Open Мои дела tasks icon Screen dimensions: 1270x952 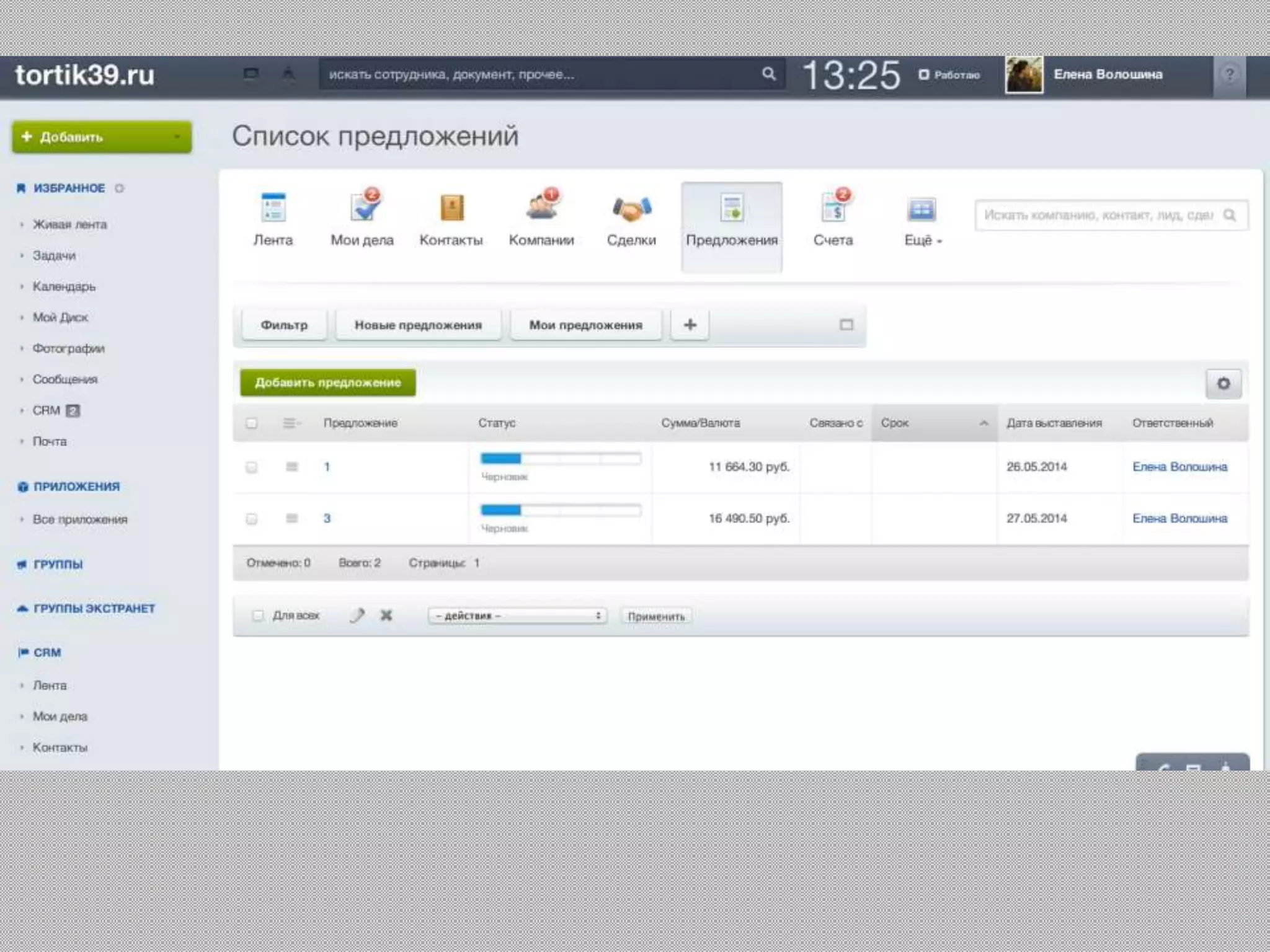pos(362,209)
